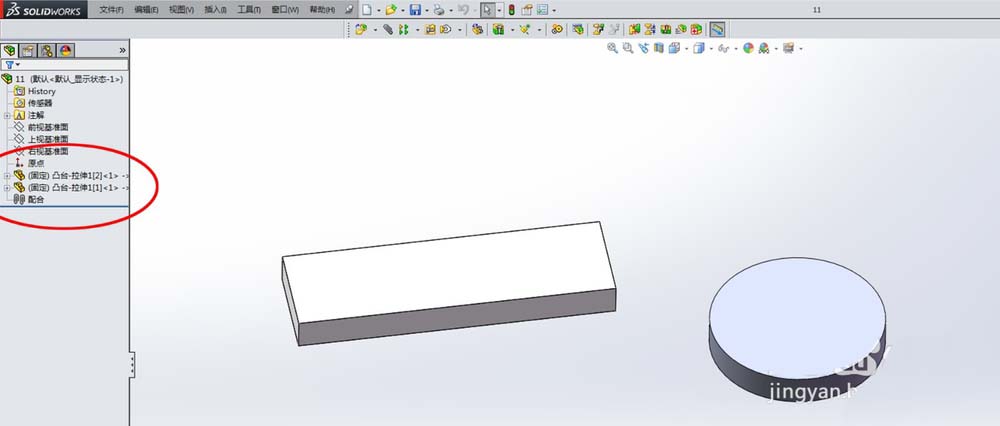Open the Display Style dropdown arrow
The image size is (1000, 426).
click(711, 48)
